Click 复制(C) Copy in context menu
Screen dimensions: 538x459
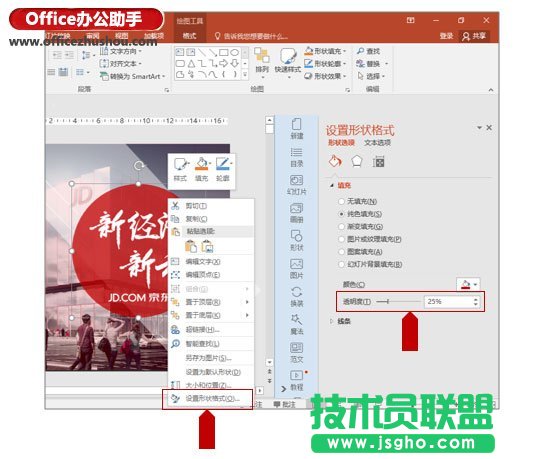pos(211,219)
